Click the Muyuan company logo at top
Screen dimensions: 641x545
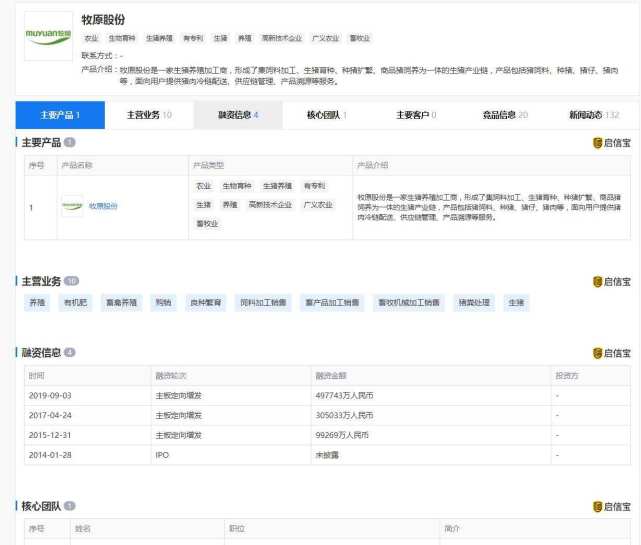pos(48,36)
